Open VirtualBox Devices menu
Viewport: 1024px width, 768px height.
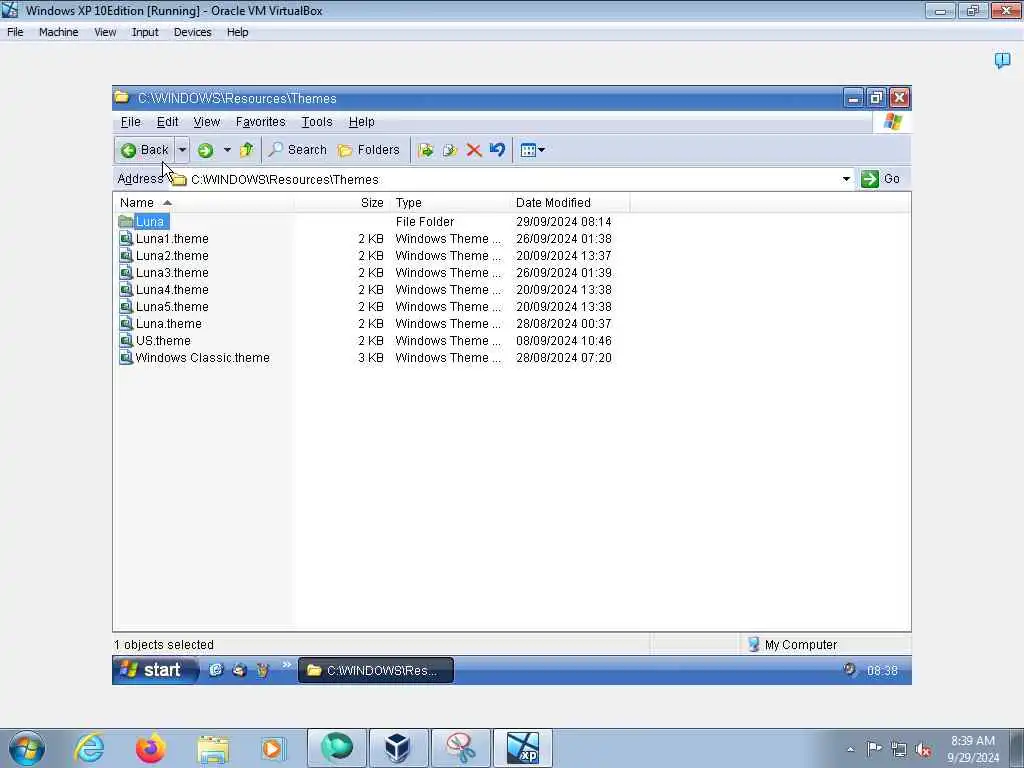(193, 32)
